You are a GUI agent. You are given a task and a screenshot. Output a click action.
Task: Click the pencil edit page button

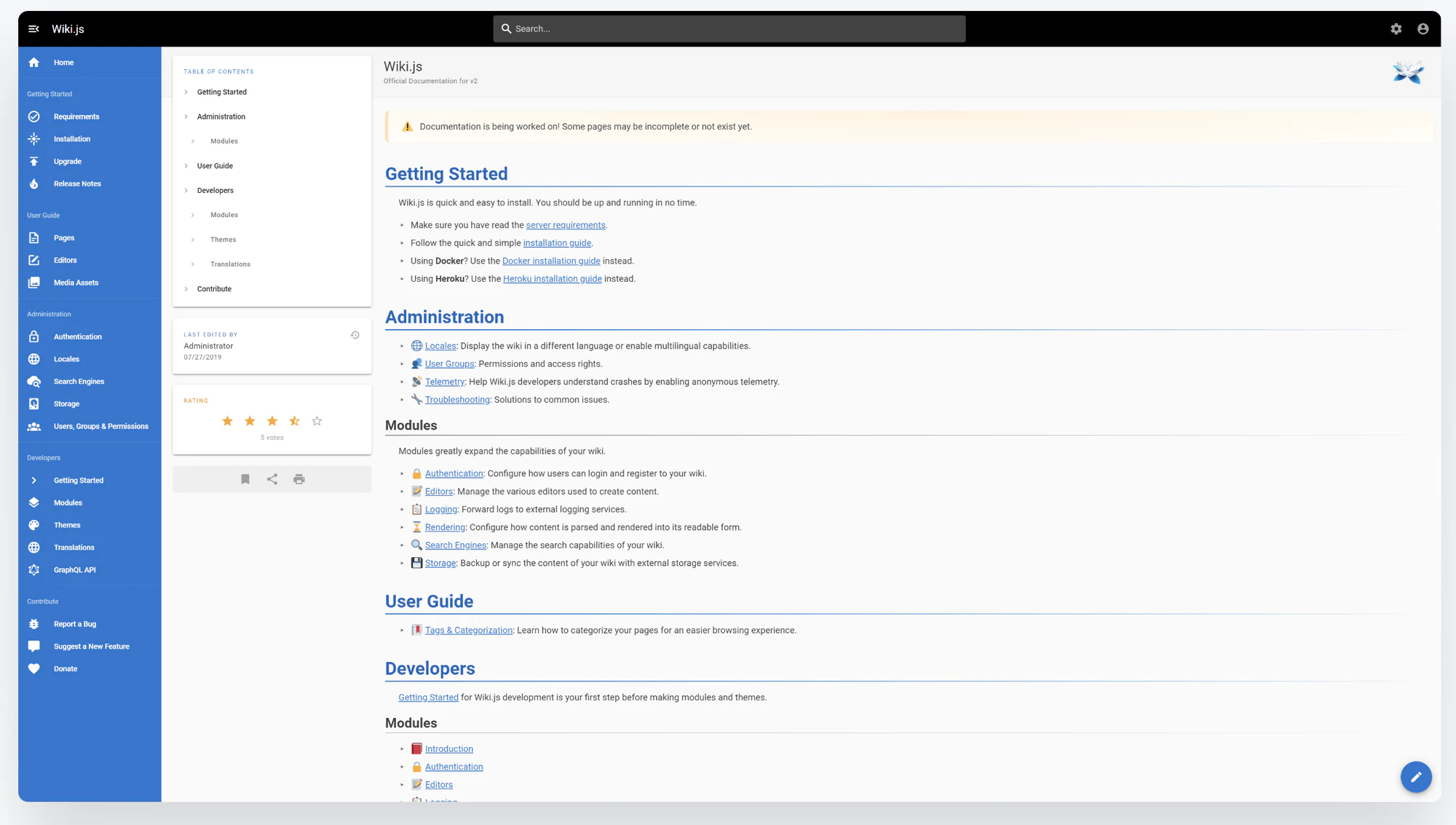coord(1416,777)
